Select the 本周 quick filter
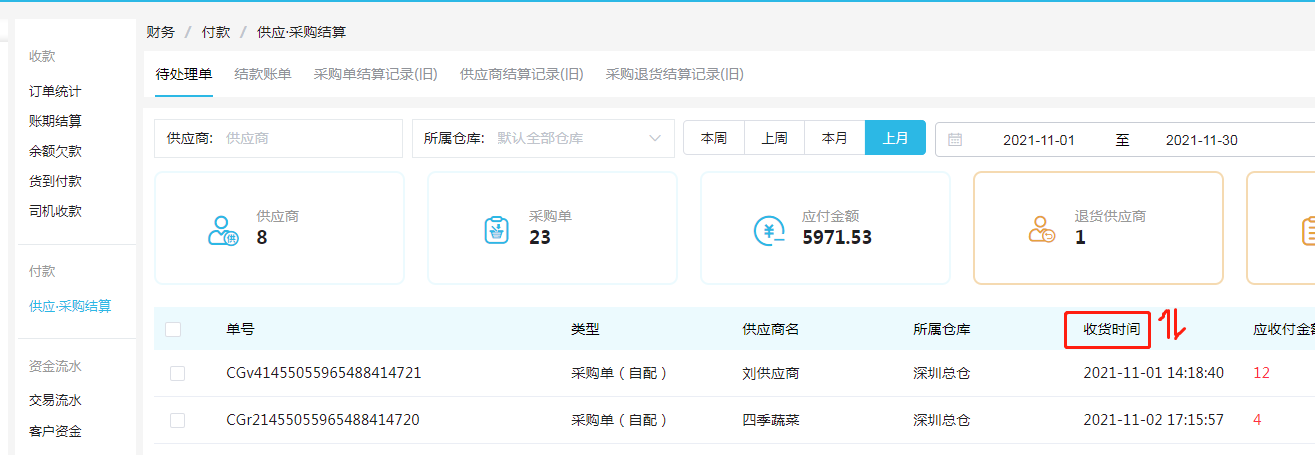The height and width of the screenshot is (455, 1315). [x=714, y=138]
